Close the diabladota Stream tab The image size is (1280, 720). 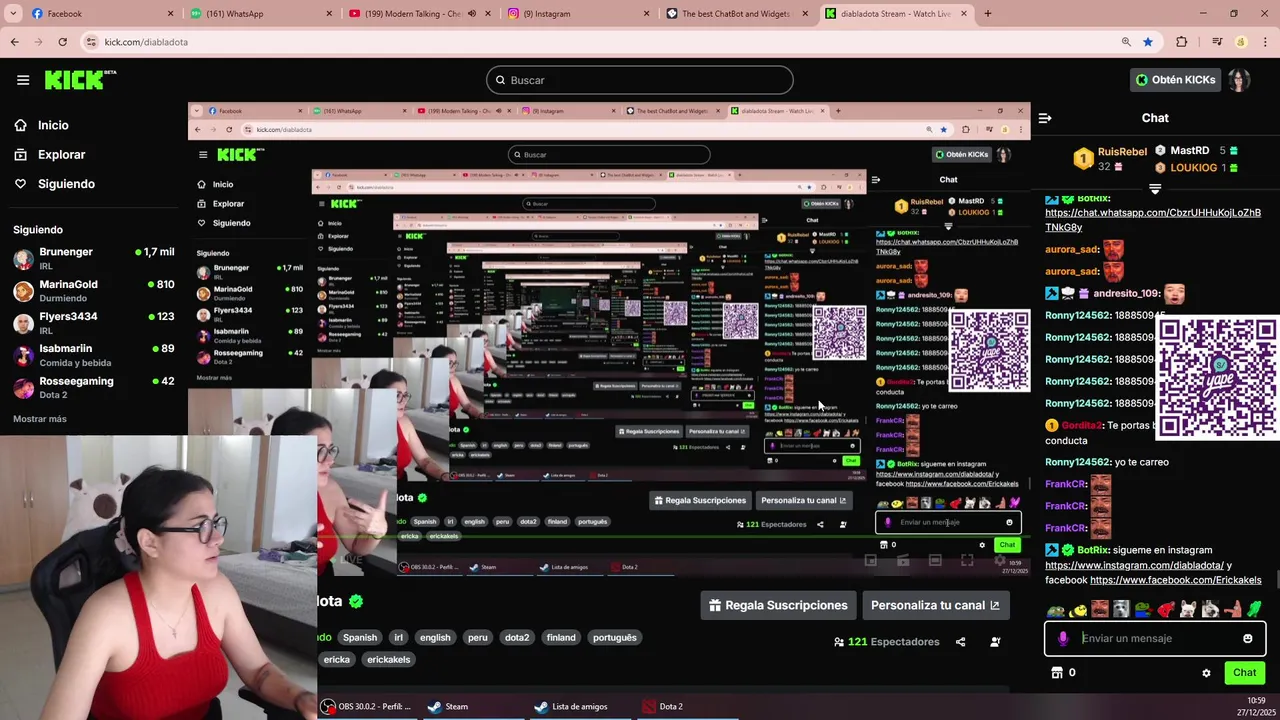click(964, 14)
